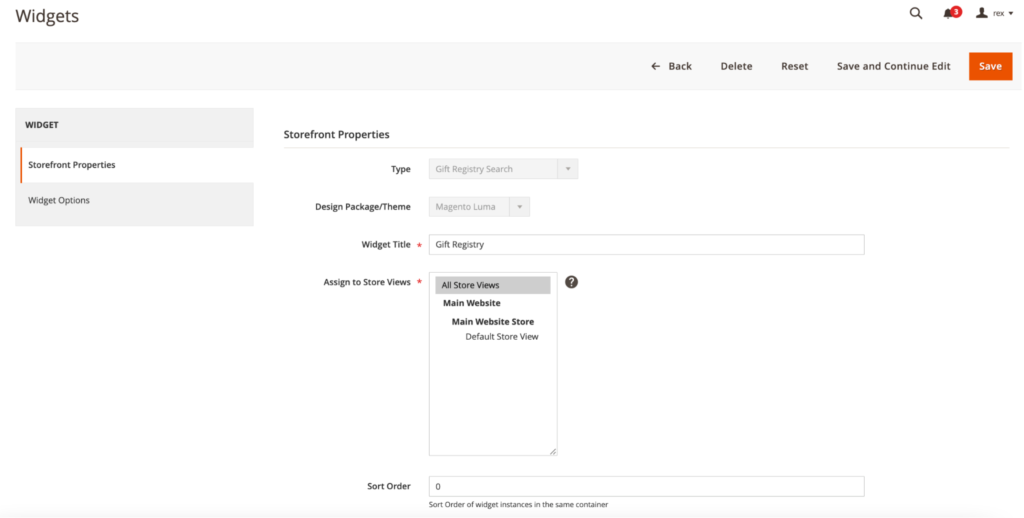
Task: Delete the widget with Delete button
Action: click(x=736, y=66)
